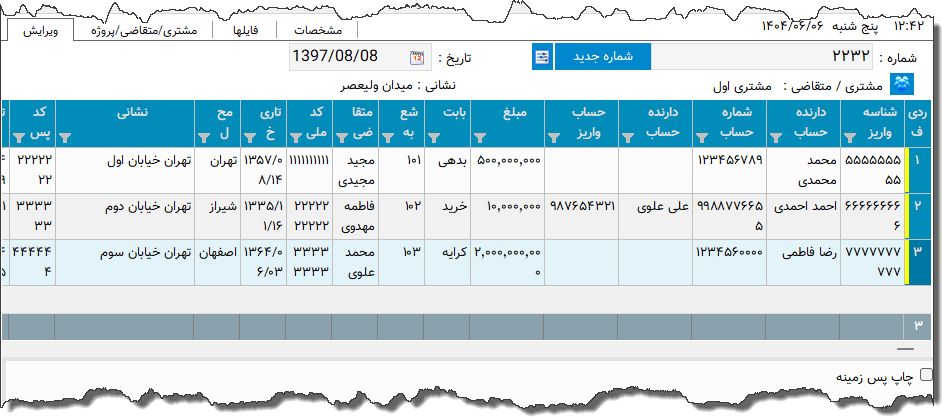Click the account number ۹۸۷۶۵۴۳۲۱
The width and height of the screenshot is (942, 417).
tap(582, 216)
